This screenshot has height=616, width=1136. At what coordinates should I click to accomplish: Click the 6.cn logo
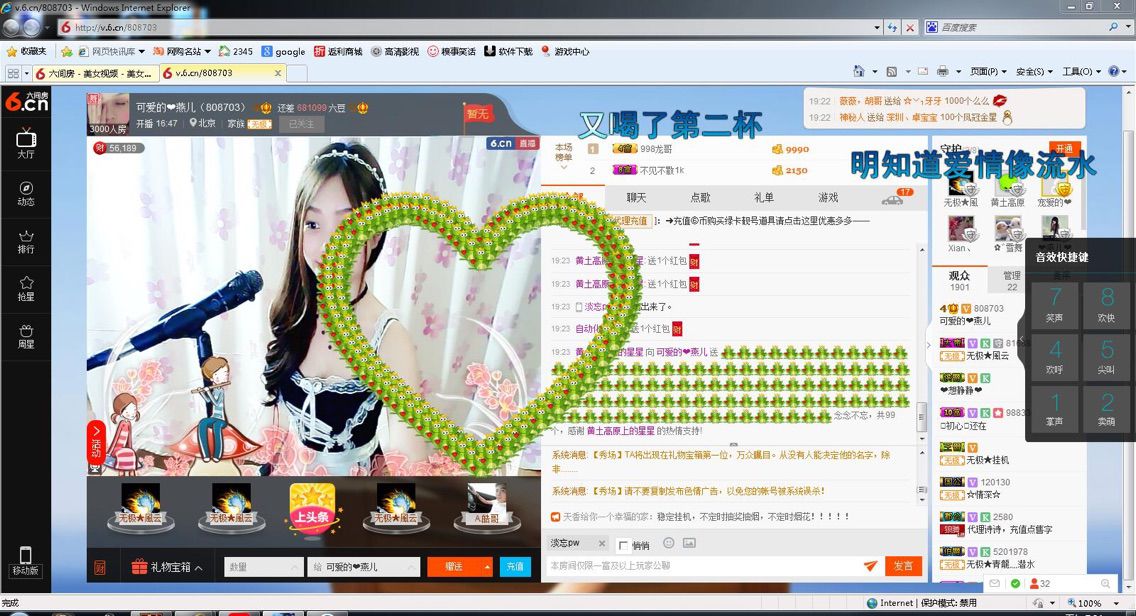[x=26, y=101]
